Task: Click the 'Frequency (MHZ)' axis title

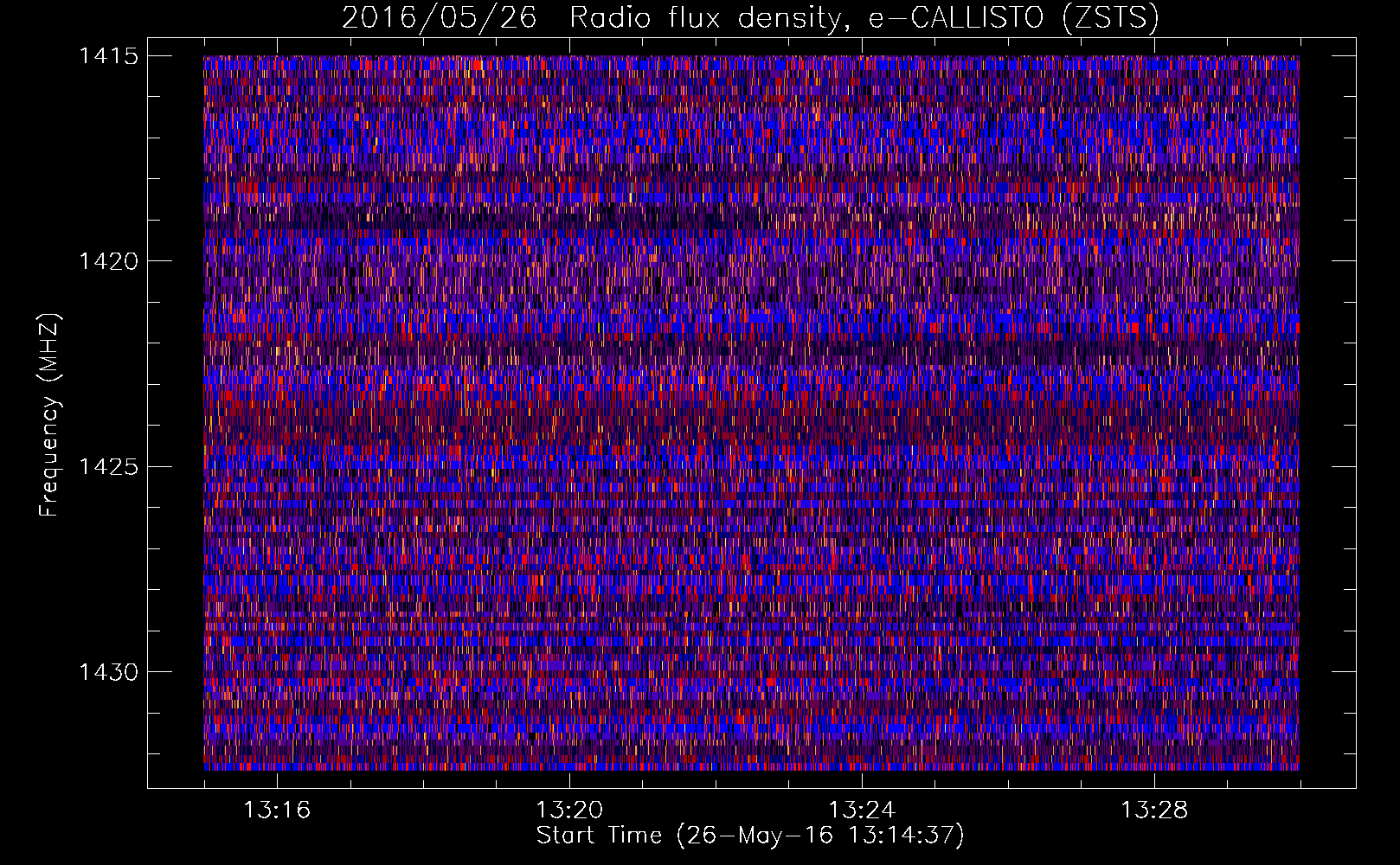Action: 50,415
